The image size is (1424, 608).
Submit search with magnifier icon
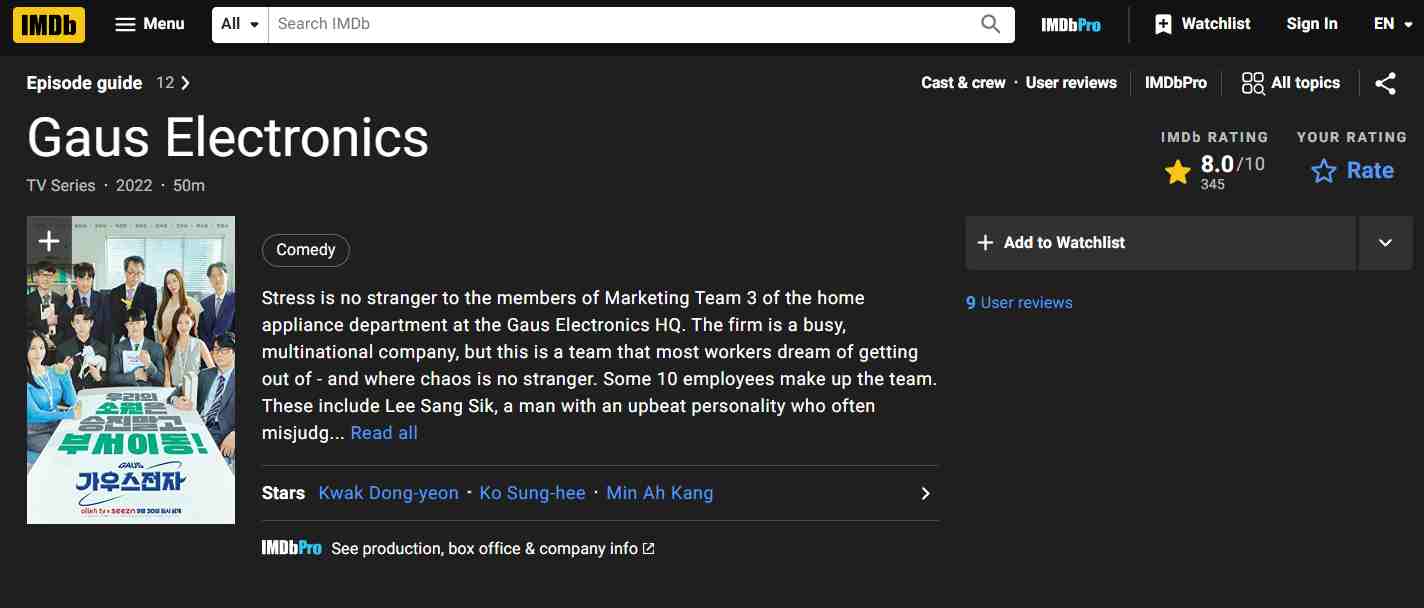(991, 24)
